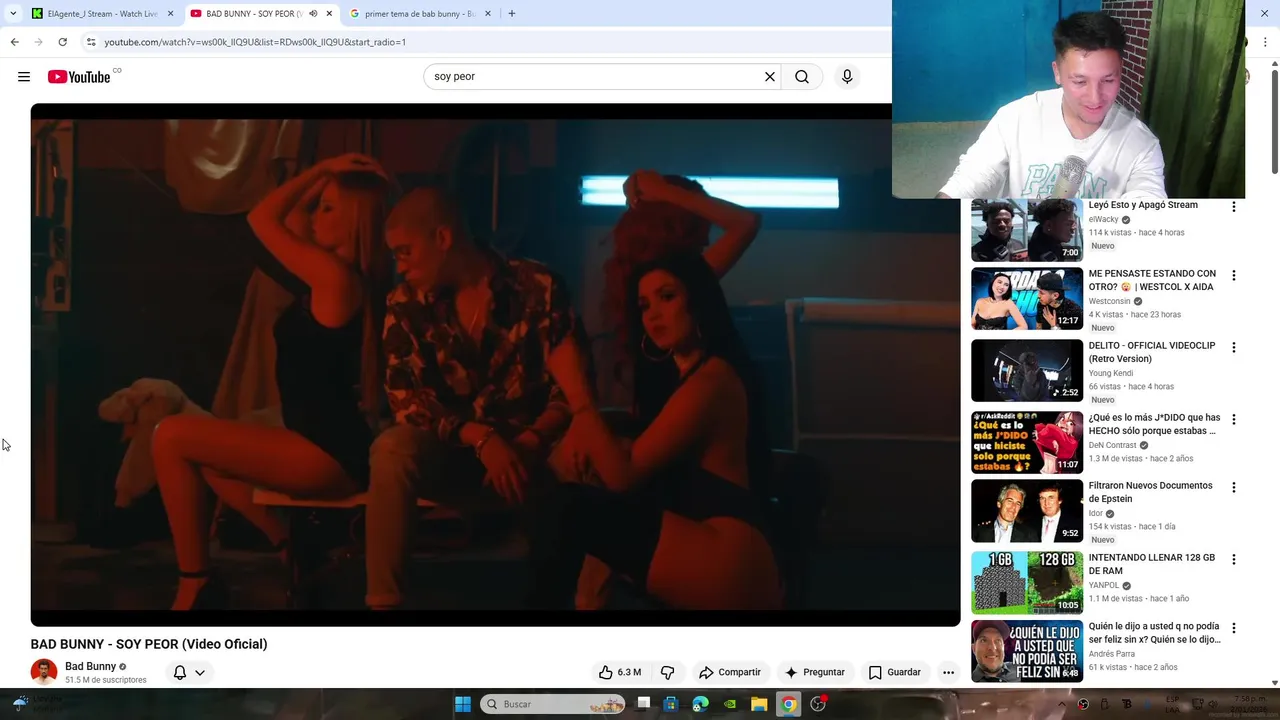
Task: Click inside the YouTube search field
Action: [x=594, y=77]
